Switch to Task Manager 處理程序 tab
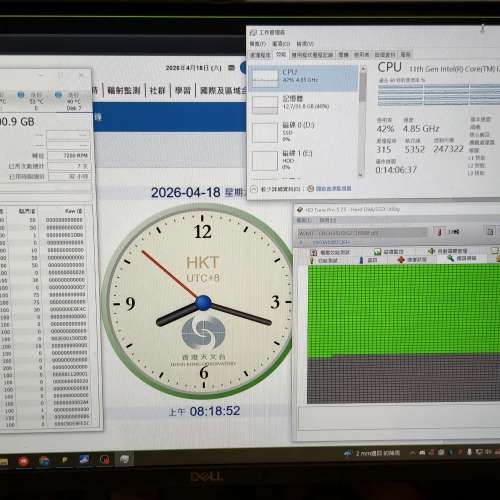The image size is (500, 500). (x=260, y=55)
